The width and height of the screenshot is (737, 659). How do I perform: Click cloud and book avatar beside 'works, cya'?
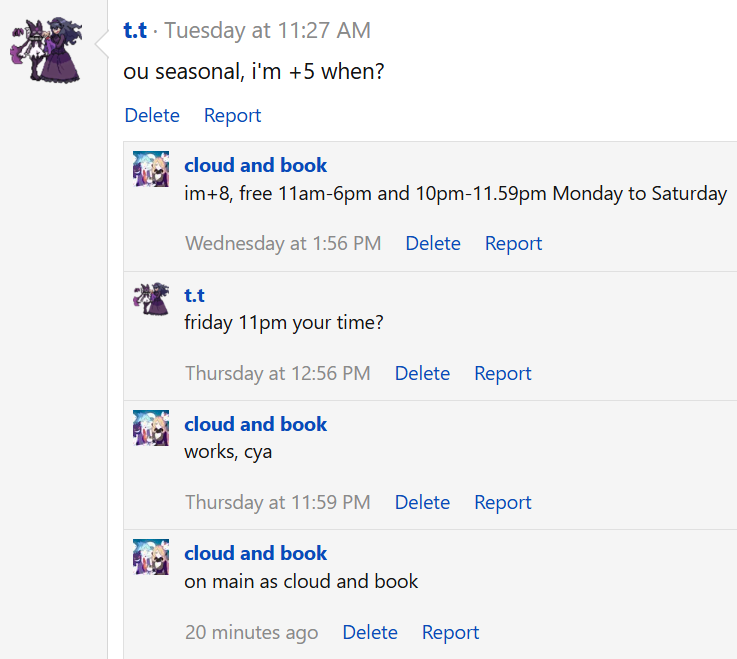click(x=151, y=428)
